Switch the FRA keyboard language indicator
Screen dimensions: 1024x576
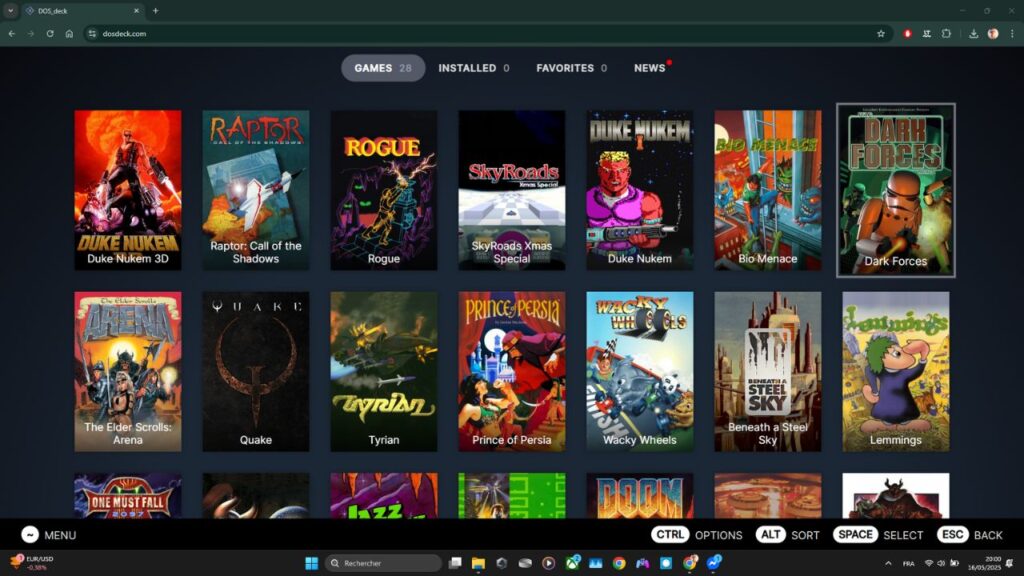pyautogui.click(x=908, y=563)
